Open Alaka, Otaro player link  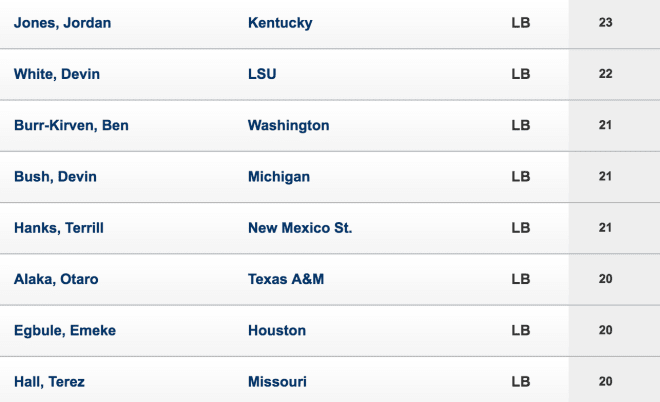coord(56,280)
